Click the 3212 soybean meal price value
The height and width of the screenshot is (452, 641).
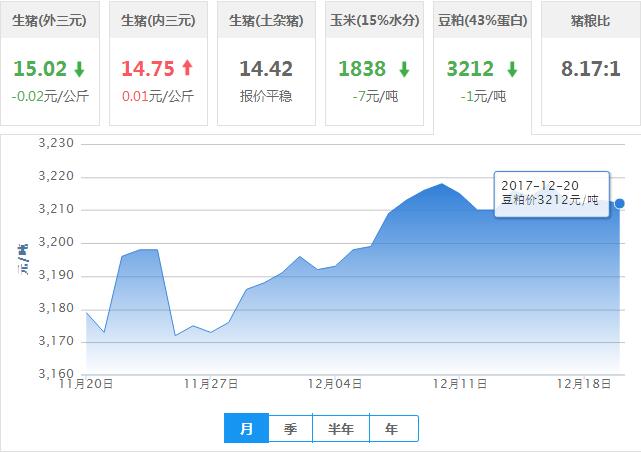pos(470,69)
